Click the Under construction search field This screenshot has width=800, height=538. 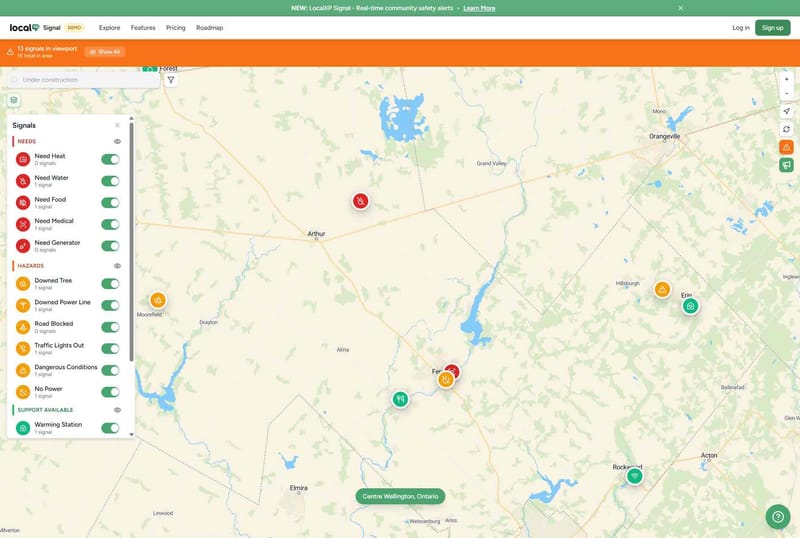point(84,80)
